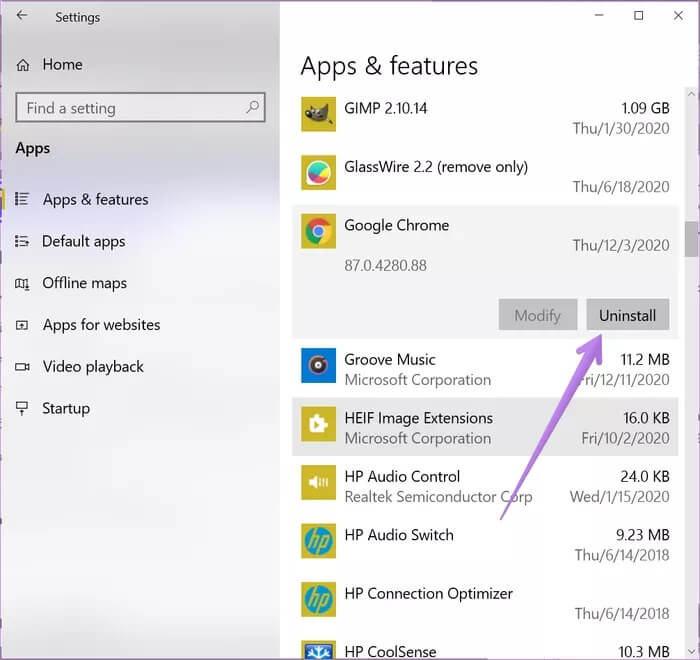Click the back arrow in Settings

click(x=21, y=16)
